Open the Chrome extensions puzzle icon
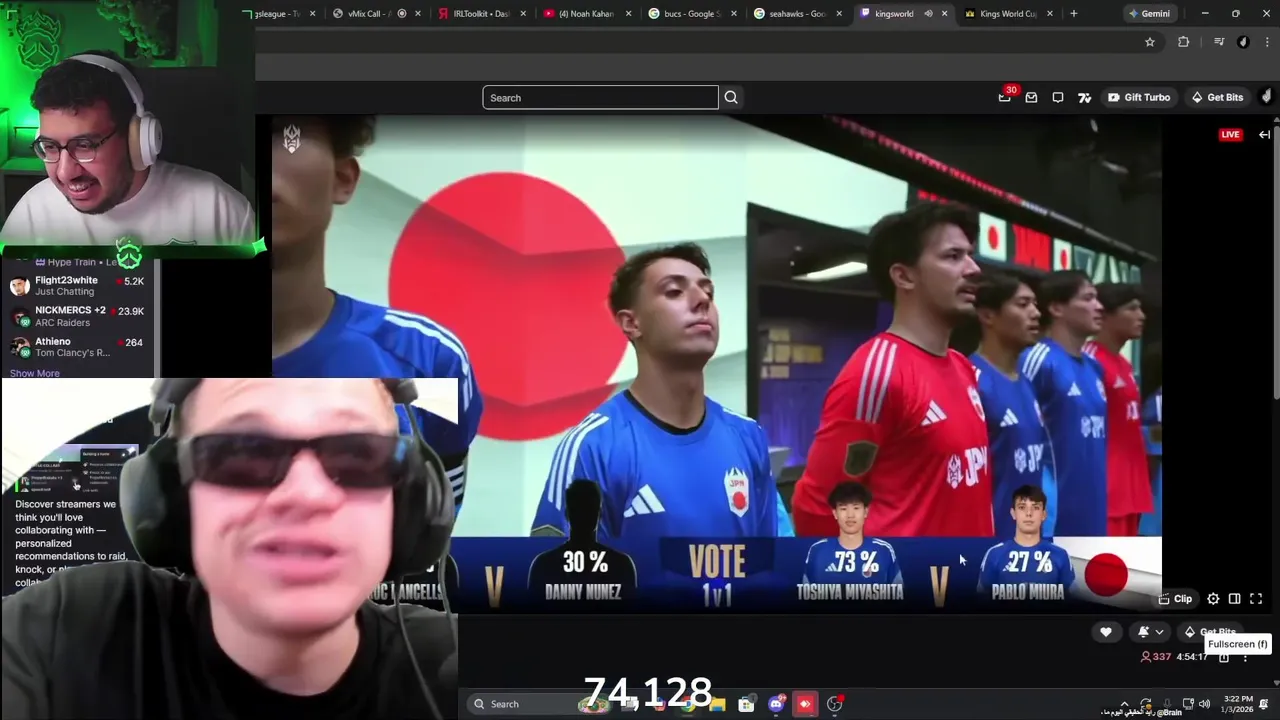Viewport: 1280px width, 720px height. 1184,42
